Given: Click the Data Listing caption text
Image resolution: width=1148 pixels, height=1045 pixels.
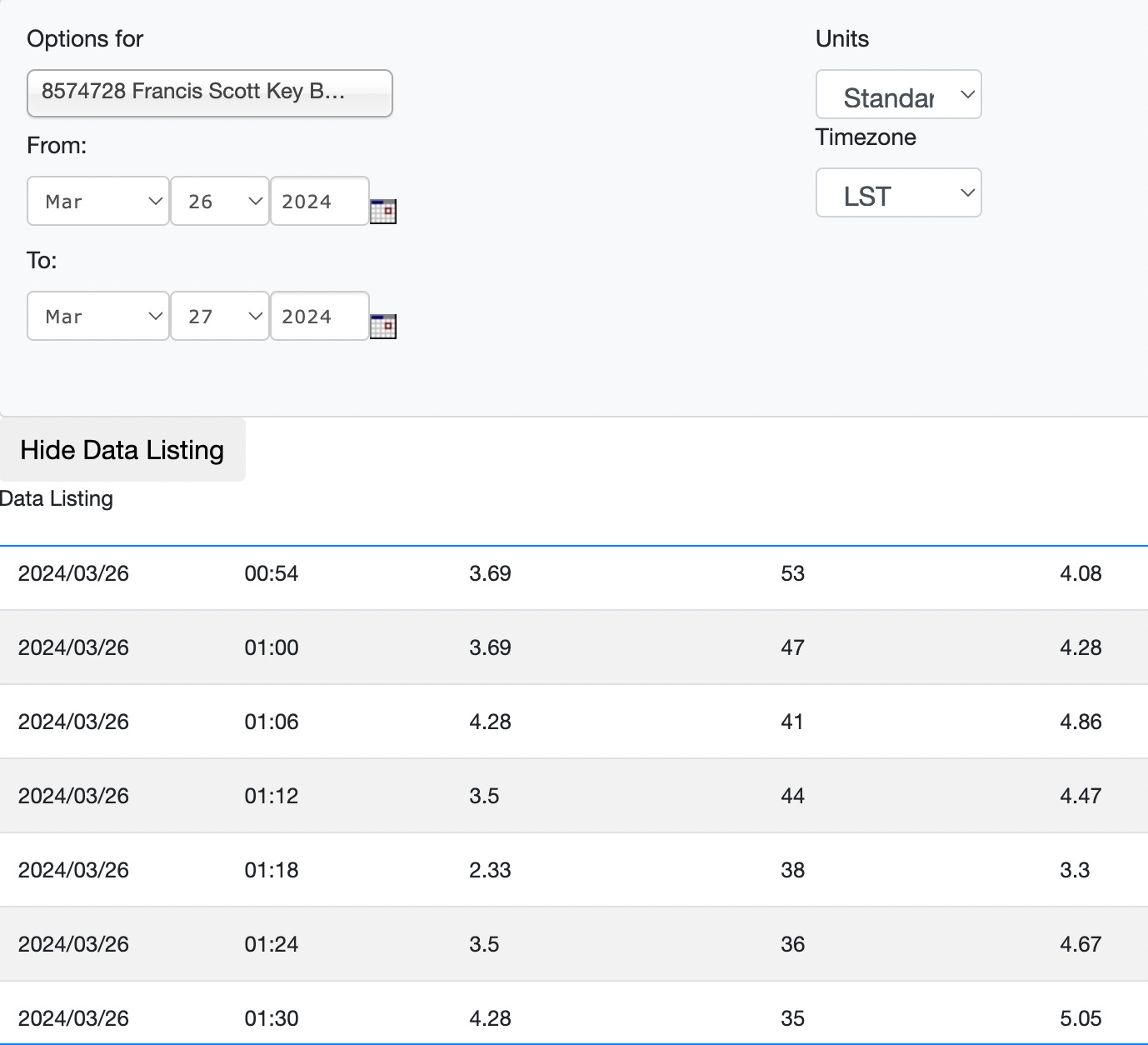Looking at the screenshot, I should tap(57, 499).
